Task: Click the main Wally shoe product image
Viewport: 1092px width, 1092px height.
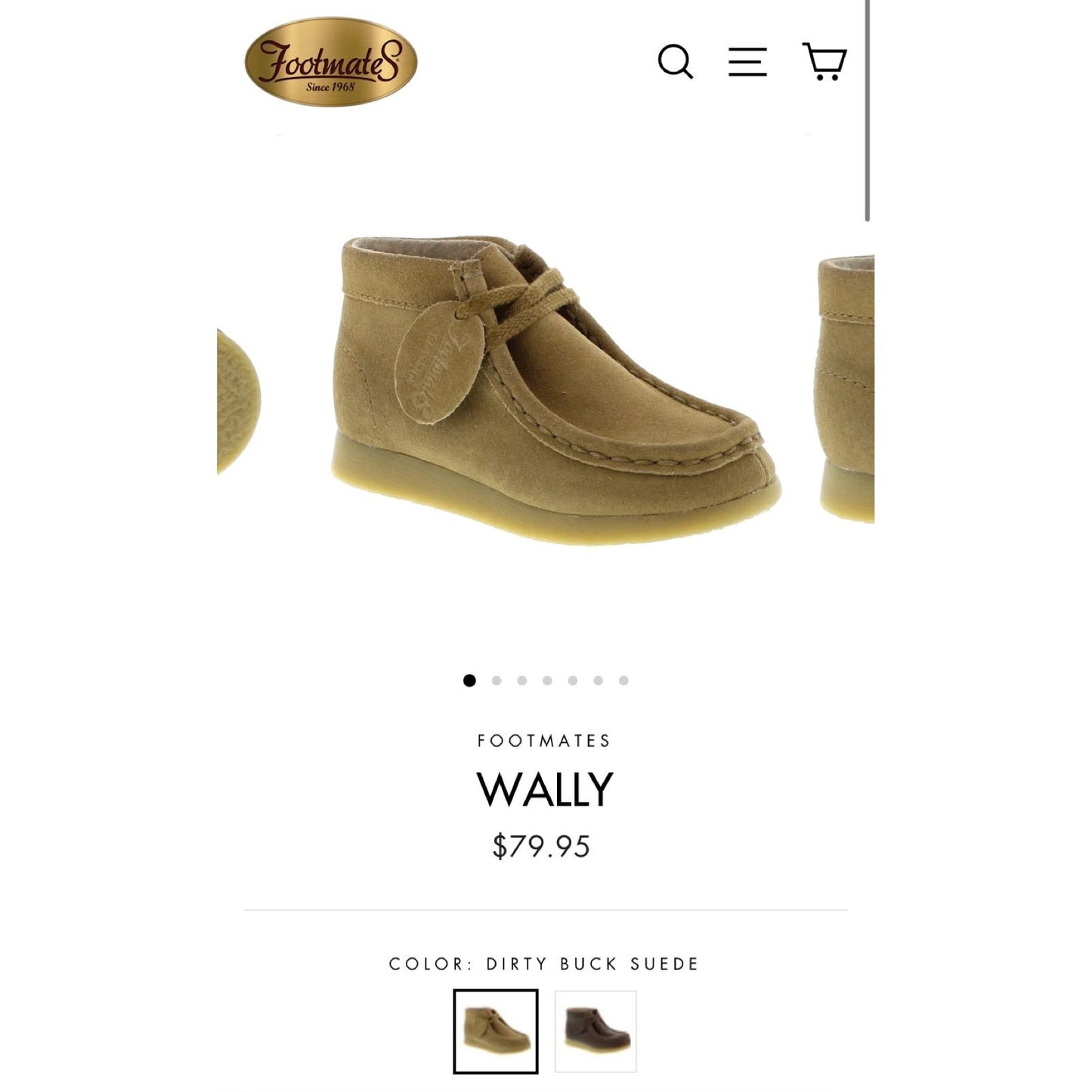Action: (555, 388)
